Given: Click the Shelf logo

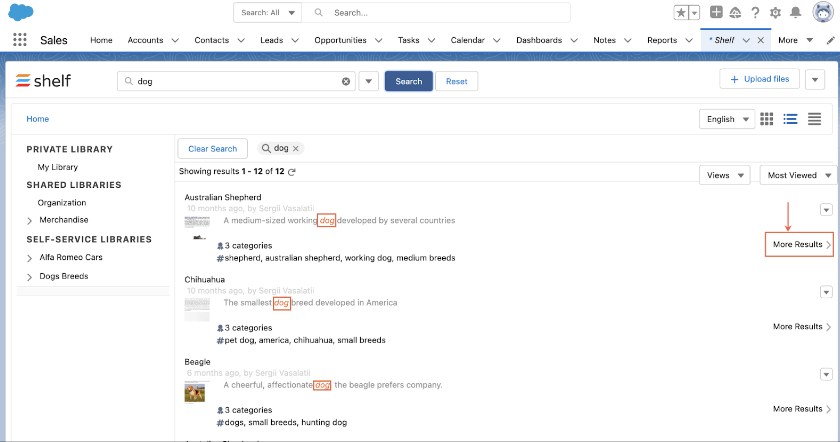Looking at the screenshot, I should click(x=43, y=81).
